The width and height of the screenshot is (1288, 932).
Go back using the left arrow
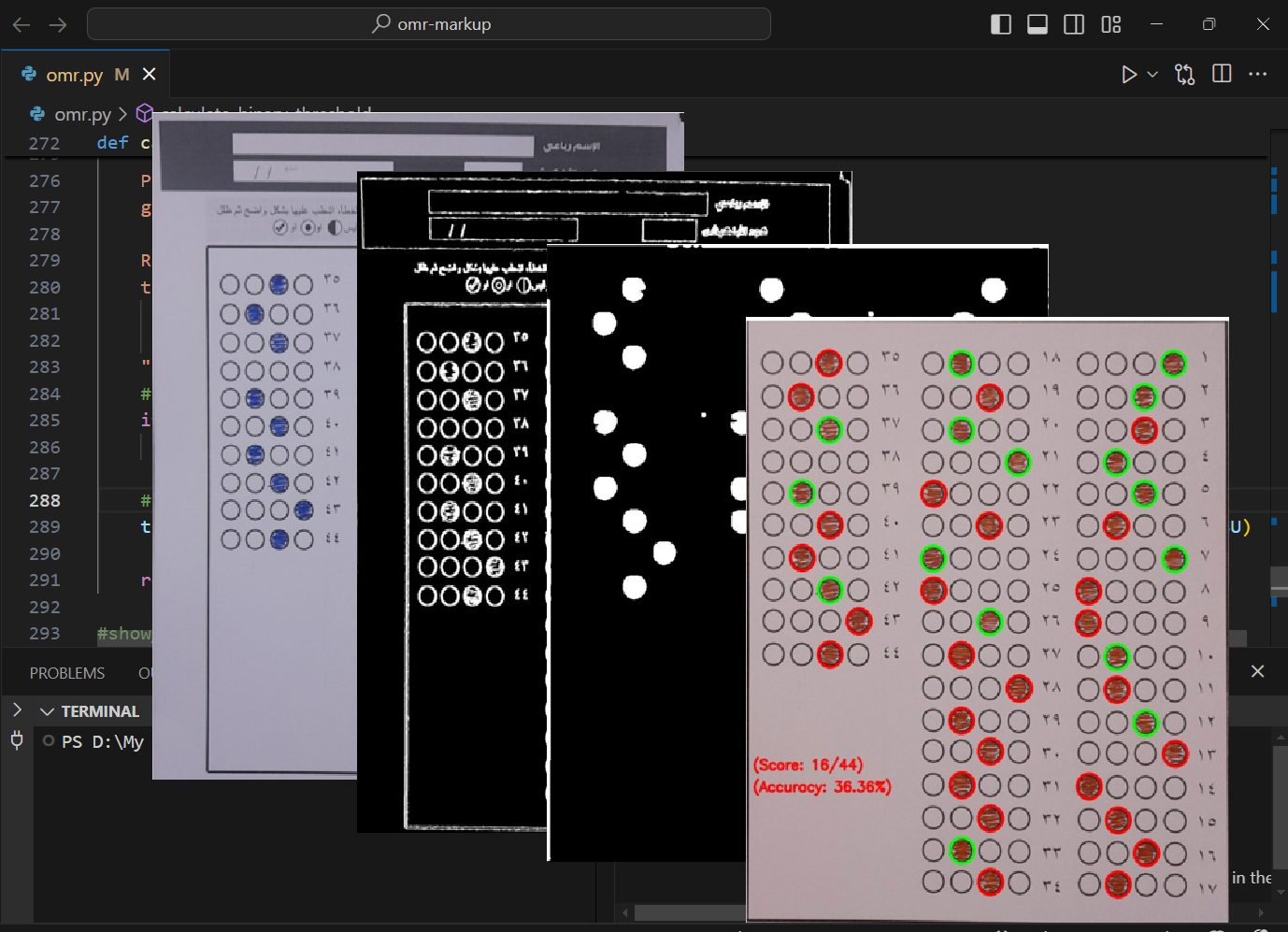21,24
